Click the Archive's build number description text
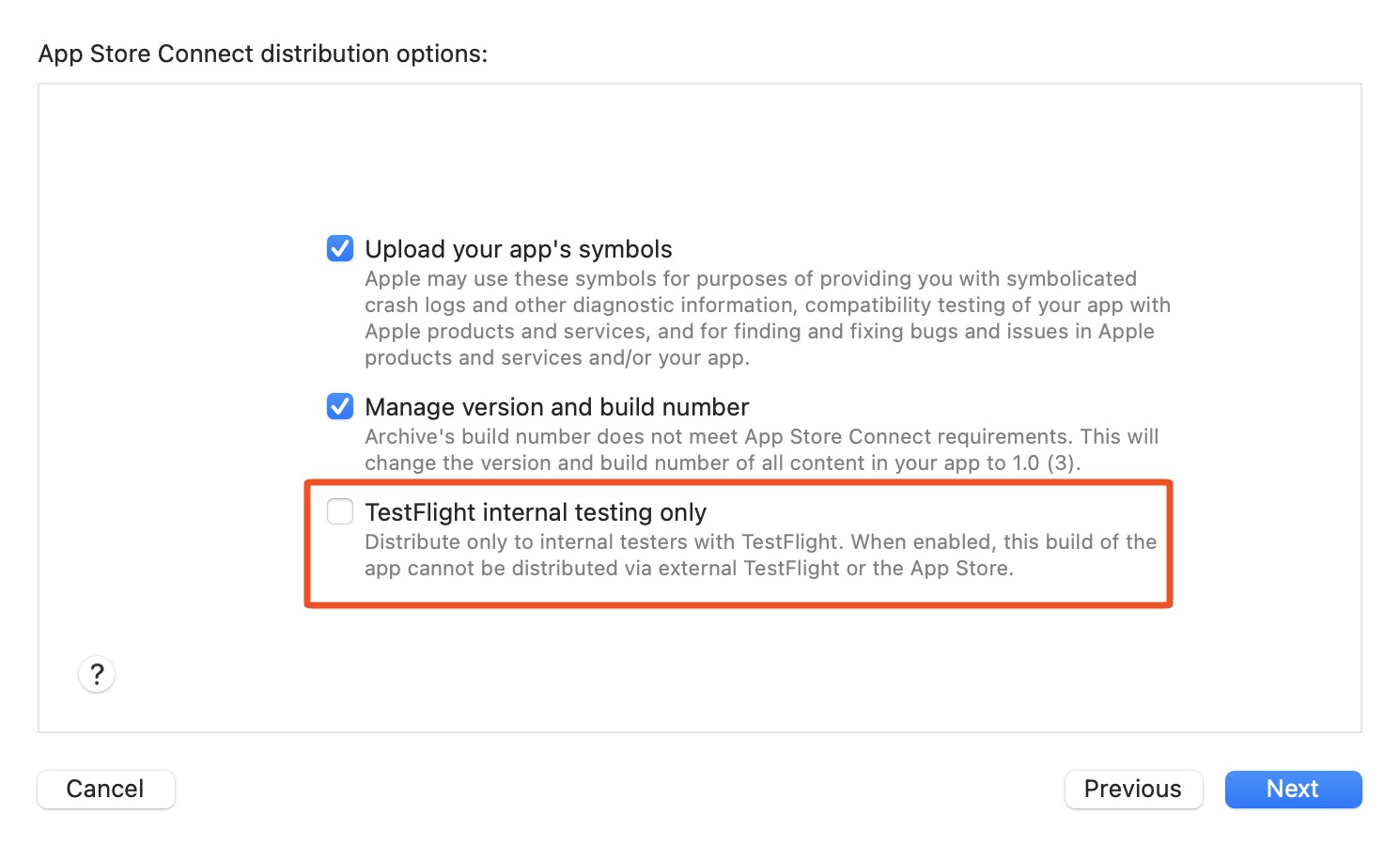 tap(762, 449)
